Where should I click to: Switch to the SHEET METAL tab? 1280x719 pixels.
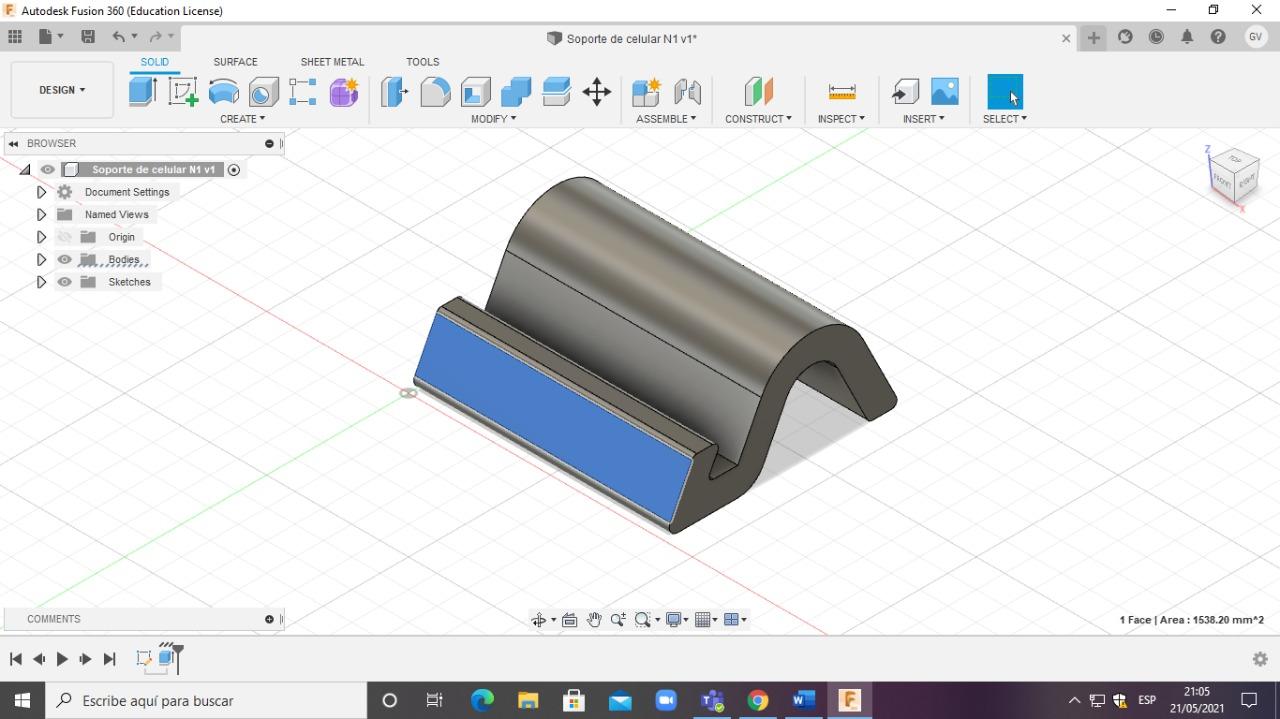click(332, 62)
